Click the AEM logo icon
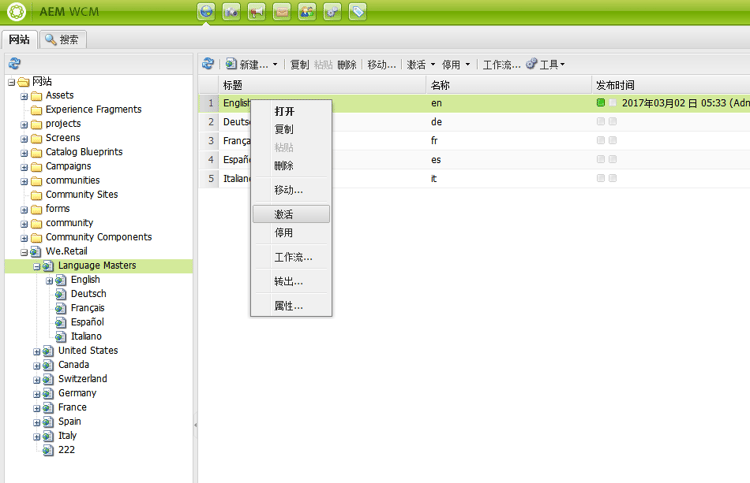The image size is (750, 483). point(16,11)
